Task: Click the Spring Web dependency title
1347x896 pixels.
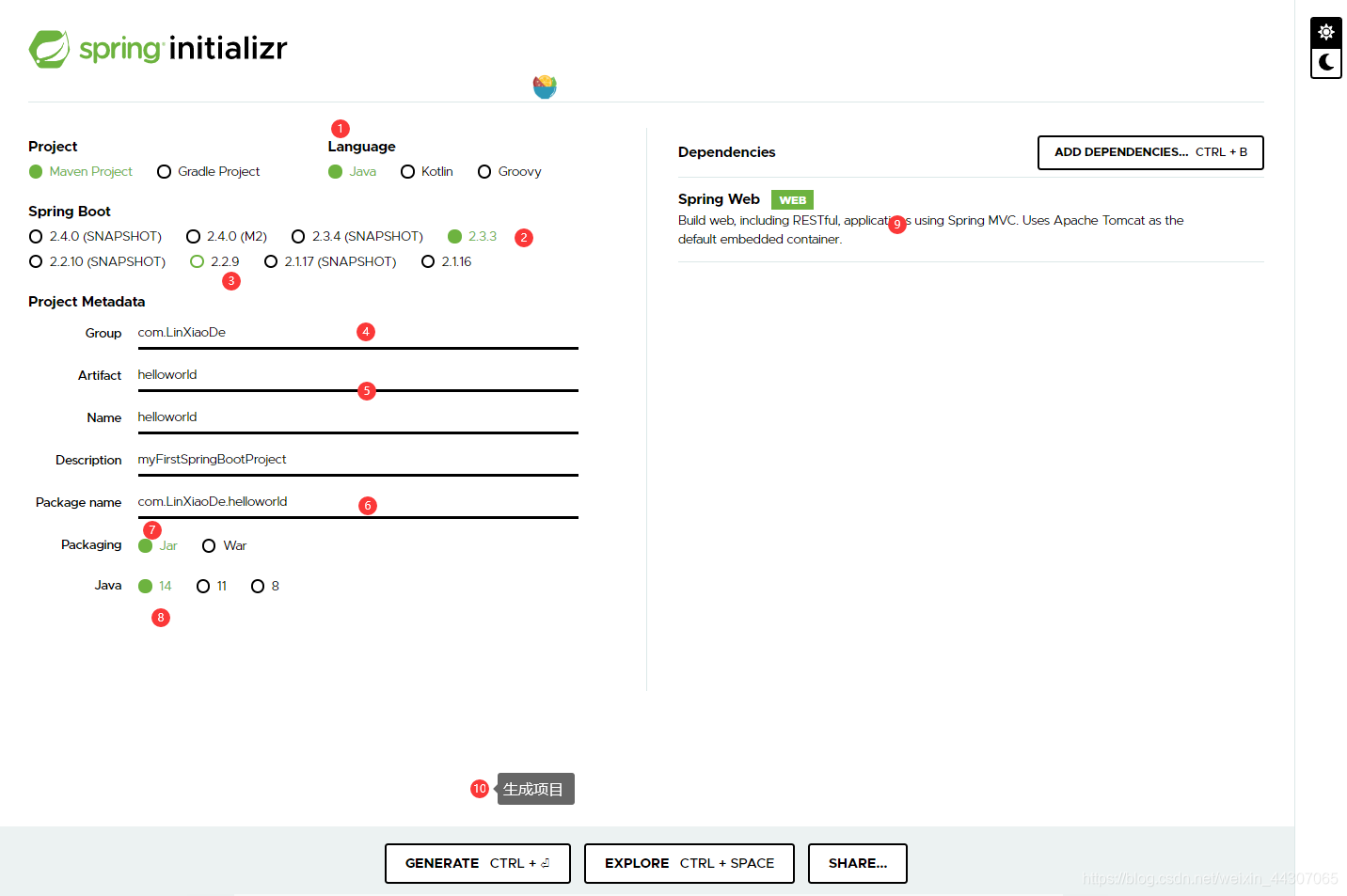Action: coord(719,199)
